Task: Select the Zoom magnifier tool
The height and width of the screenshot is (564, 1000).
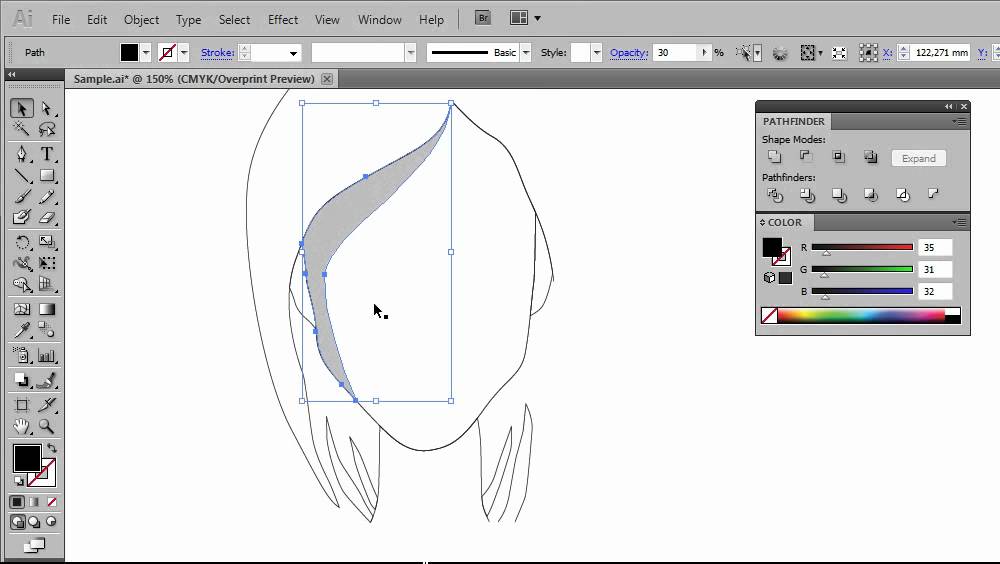Action: pyautogui.click(x=47, y=426)
